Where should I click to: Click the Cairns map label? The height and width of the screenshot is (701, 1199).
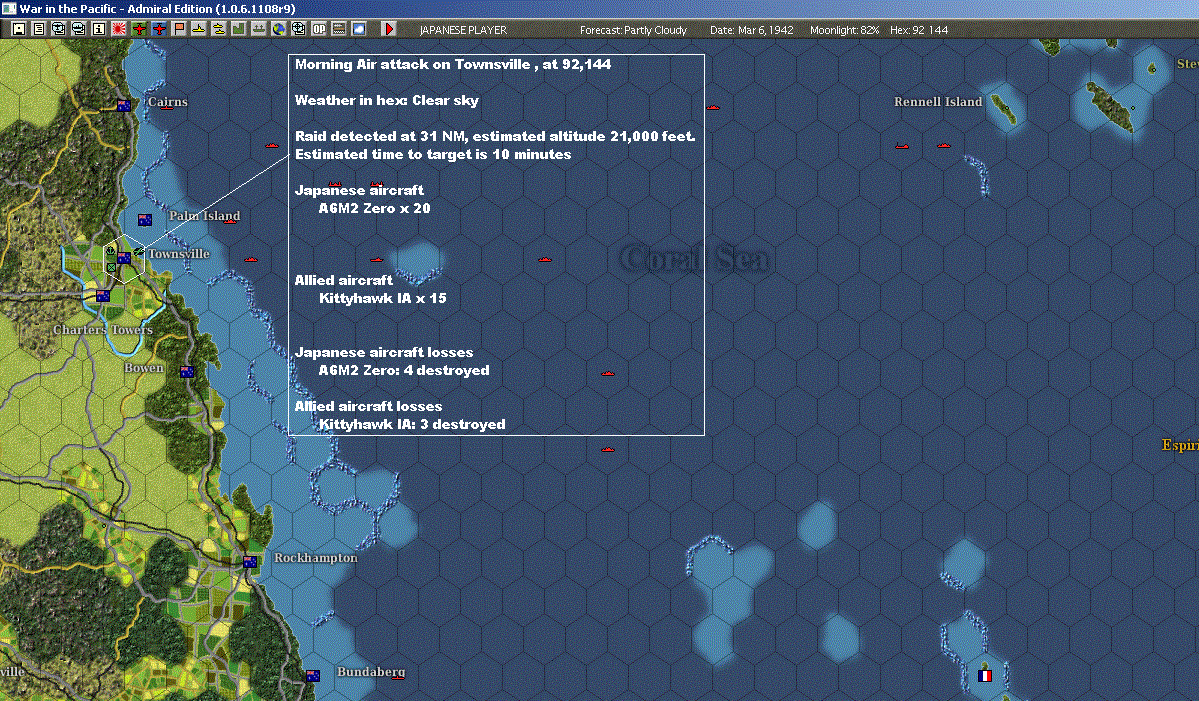coord(167,102)
